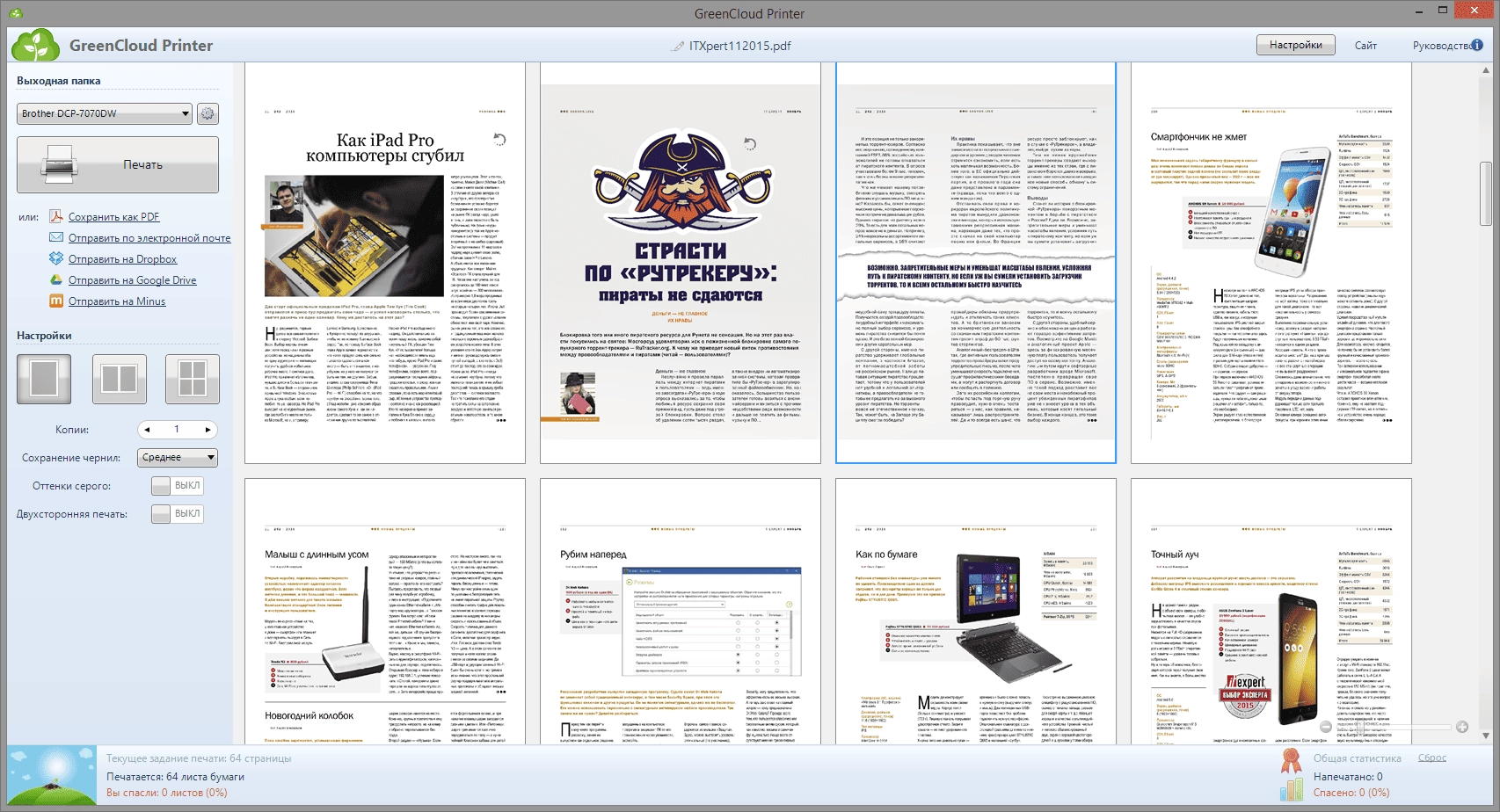Click Отправить по электронной почте link
The image size is (1500, 812).
coord(149,238)
